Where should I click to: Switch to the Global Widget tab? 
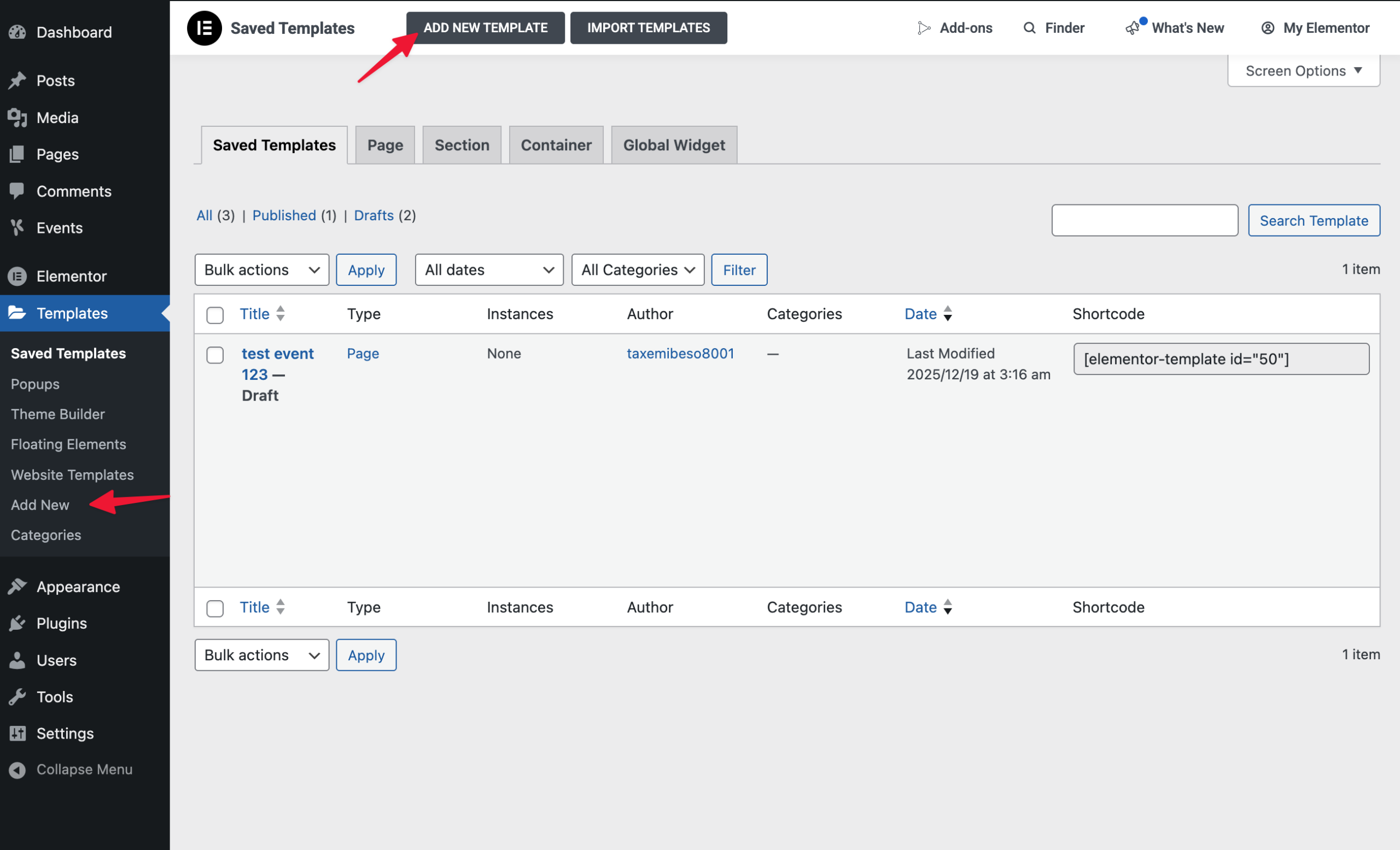click(x=674, y=145)
